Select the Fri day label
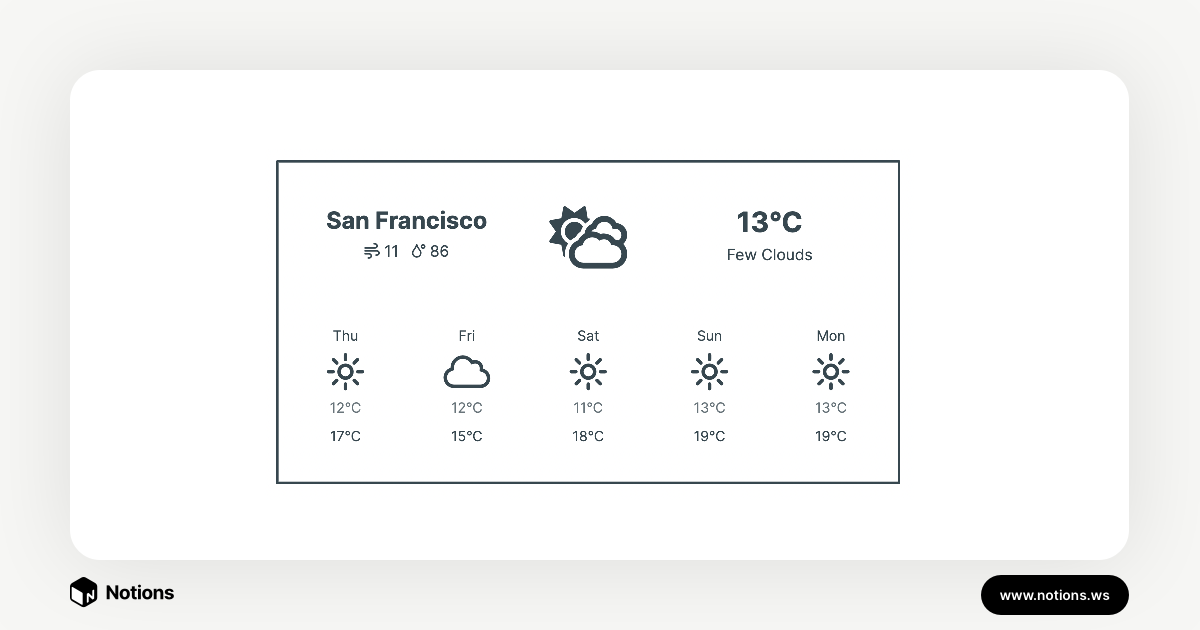1200x630 pixels. 467,336
